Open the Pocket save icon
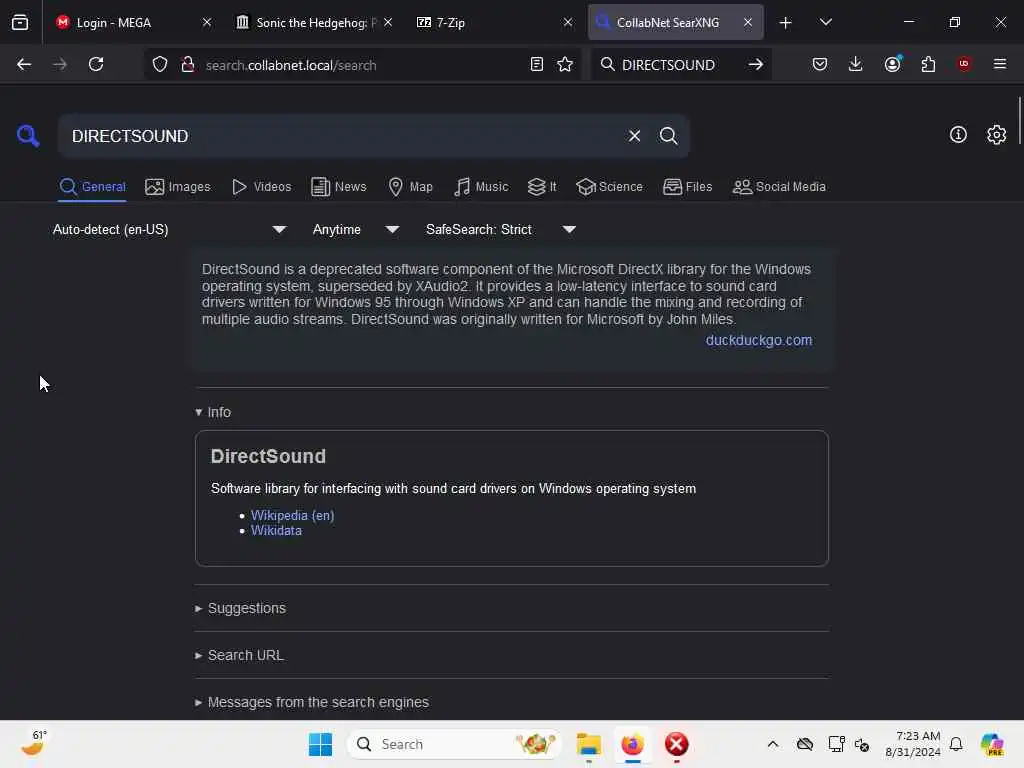Viewport: 1024px width, 768px height. 820,64
